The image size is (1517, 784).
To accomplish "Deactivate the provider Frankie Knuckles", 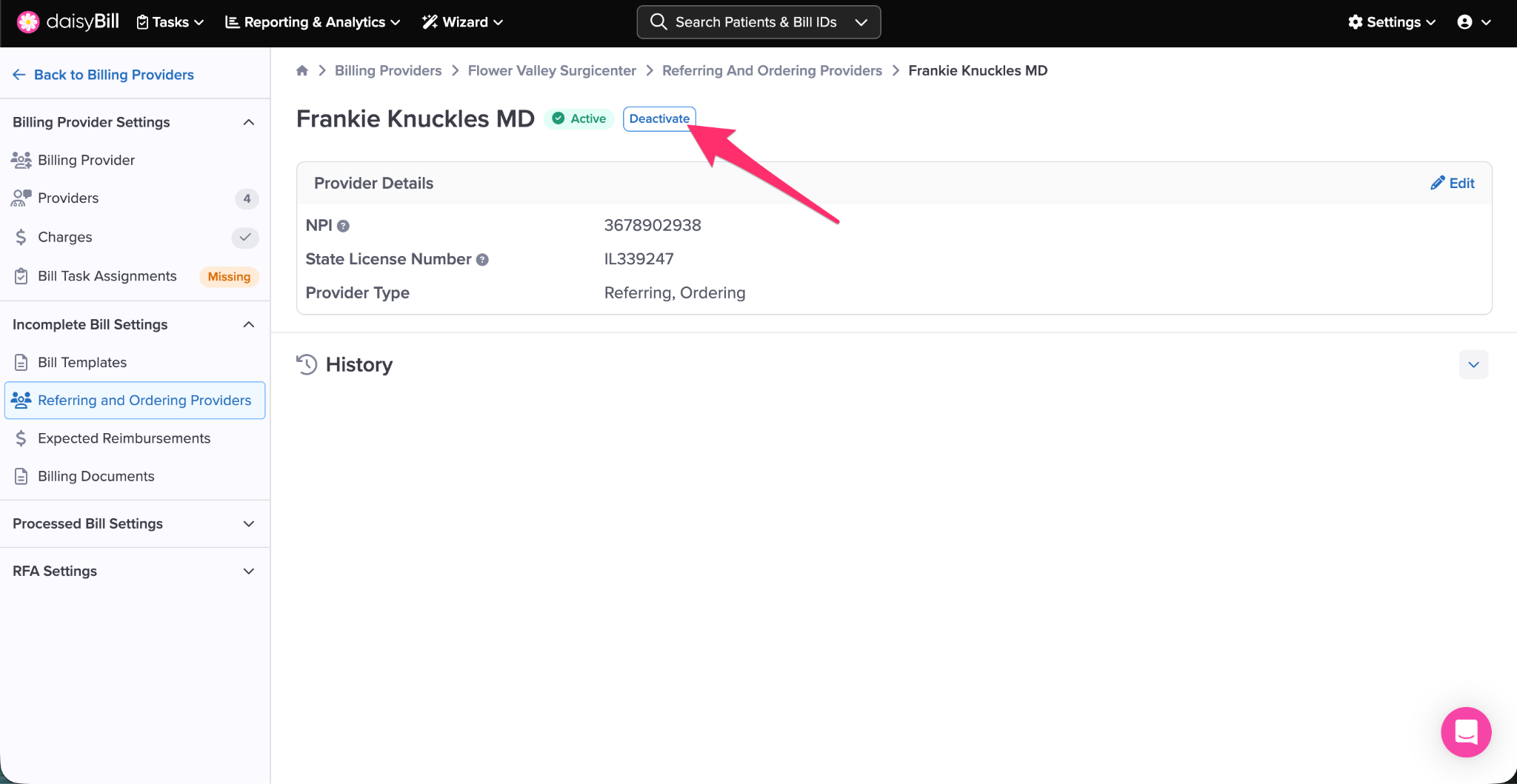I will pos(659,118).
